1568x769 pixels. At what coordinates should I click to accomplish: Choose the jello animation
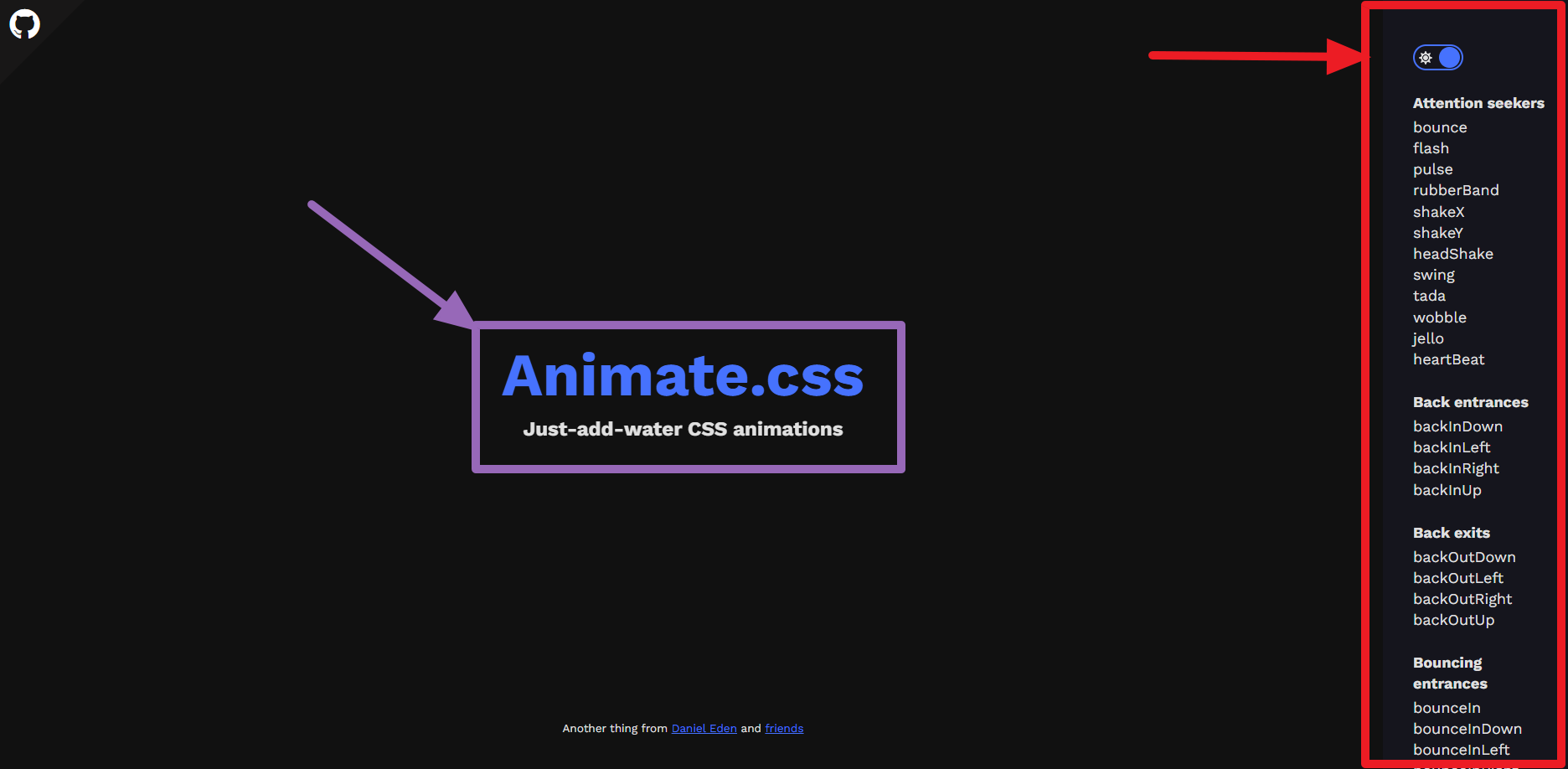pos(1428,338)
